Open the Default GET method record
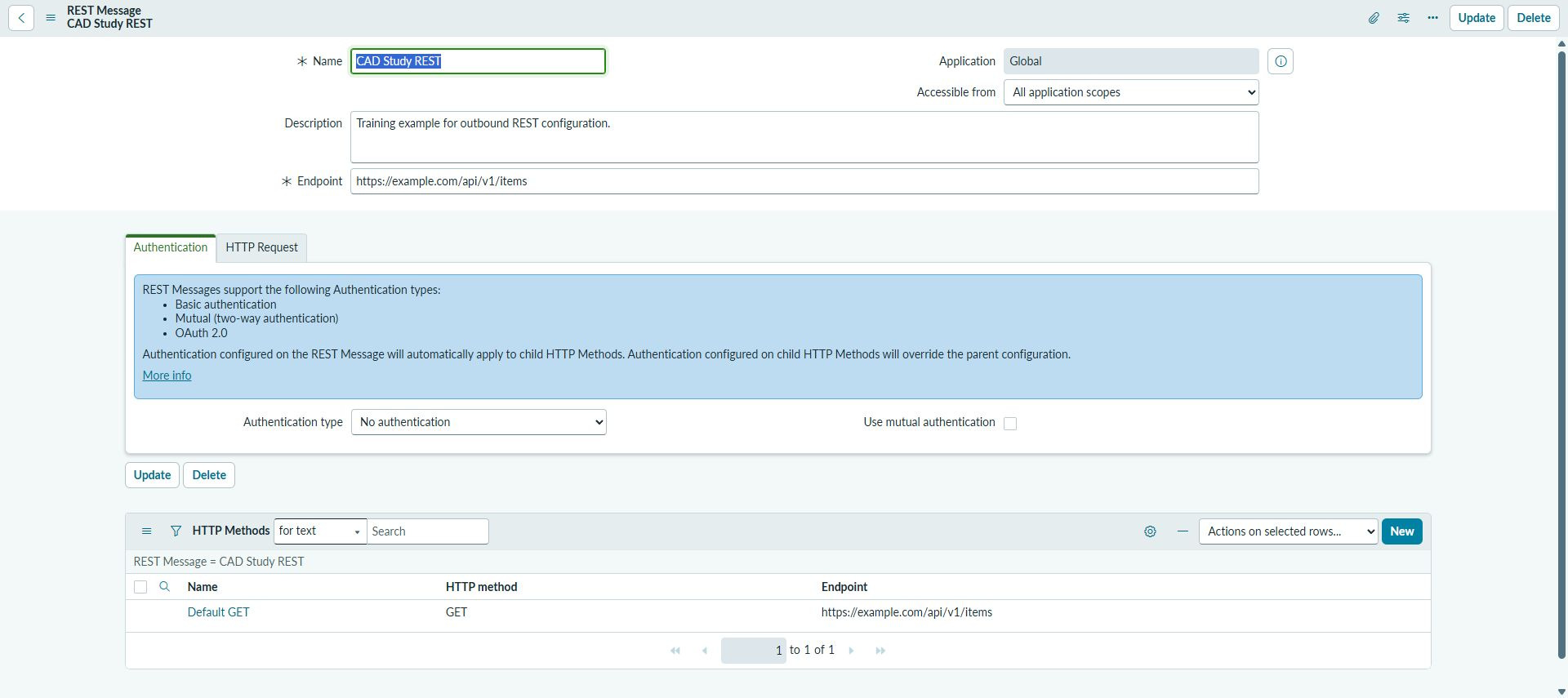This screenshot has height=698, width=1568. point(218,612)
